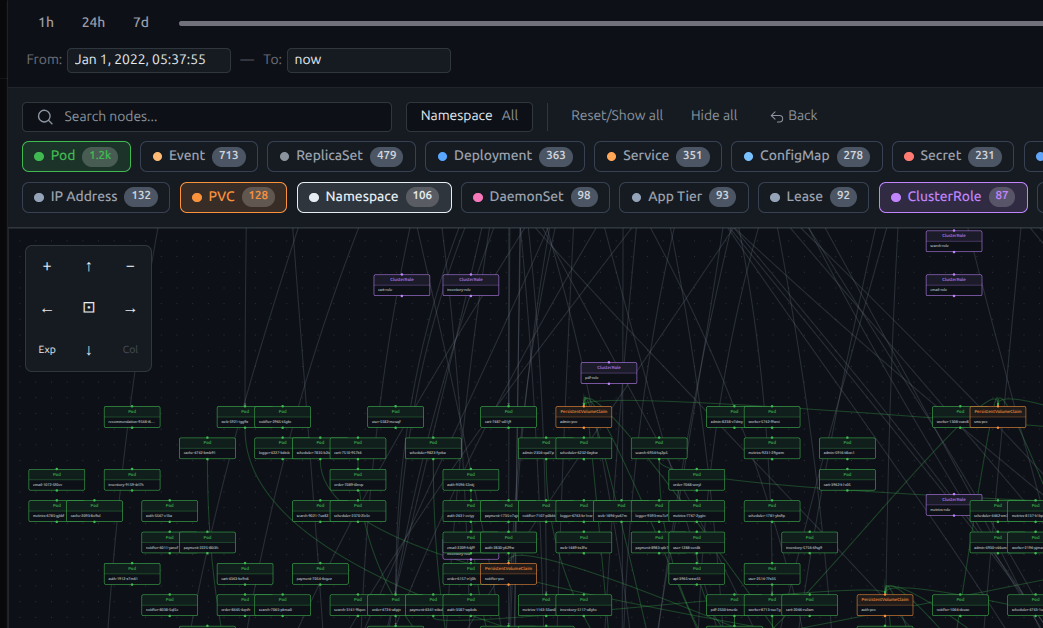Click the zoom out minus icon
This screenshot has height=628, width=1043.
click(130, 267)
